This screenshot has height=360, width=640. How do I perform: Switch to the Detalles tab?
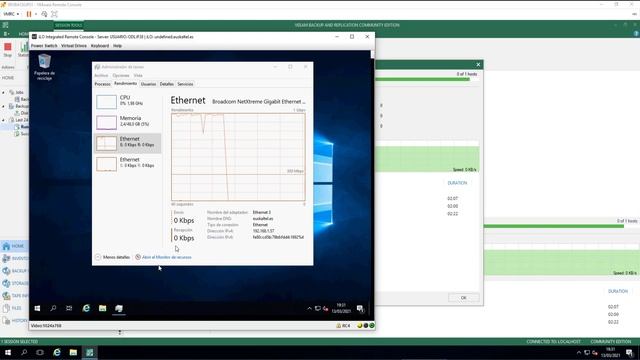(167, 84)
